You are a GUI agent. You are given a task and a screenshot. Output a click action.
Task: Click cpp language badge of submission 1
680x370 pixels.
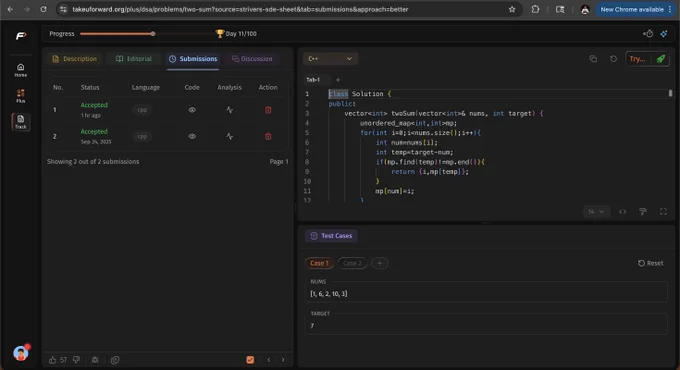coord(142,110)
